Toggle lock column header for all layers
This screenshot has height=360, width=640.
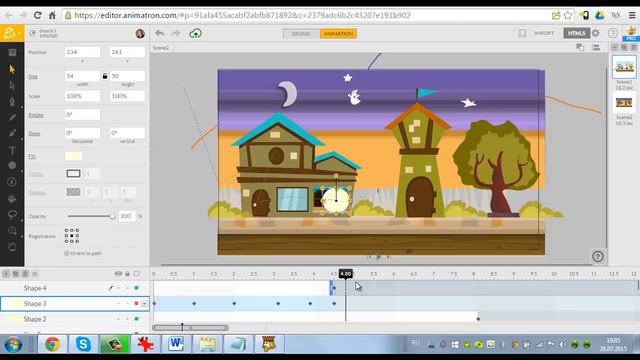pyautogui.click(x=127, y=273)
